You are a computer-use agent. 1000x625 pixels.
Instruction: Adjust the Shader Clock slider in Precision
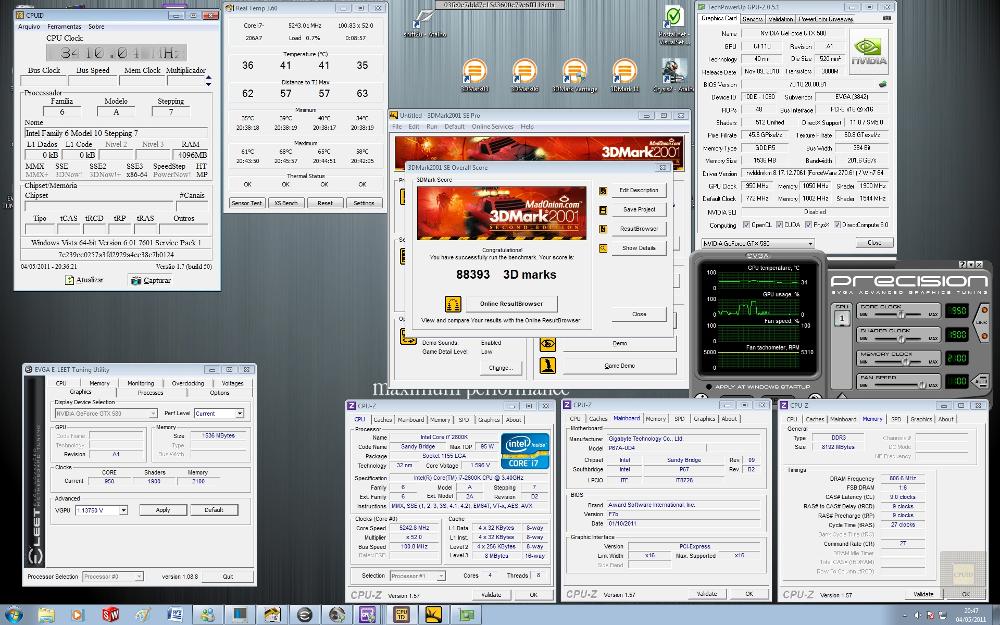pyautogui.click(x=899, y=338)
